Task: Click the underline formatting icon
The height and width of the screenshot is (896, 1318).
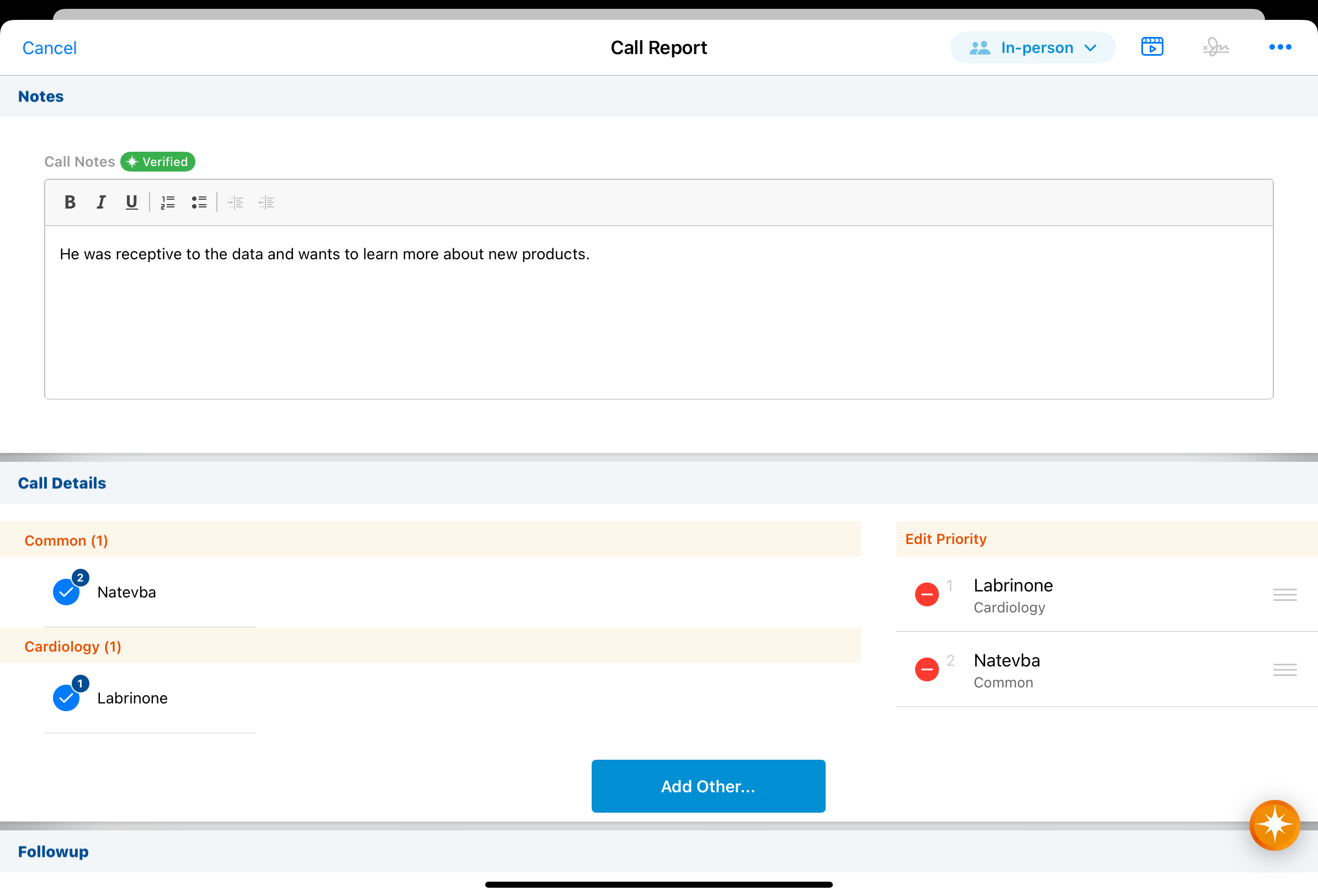Action: pyautogui.click(x=131, y=202)
